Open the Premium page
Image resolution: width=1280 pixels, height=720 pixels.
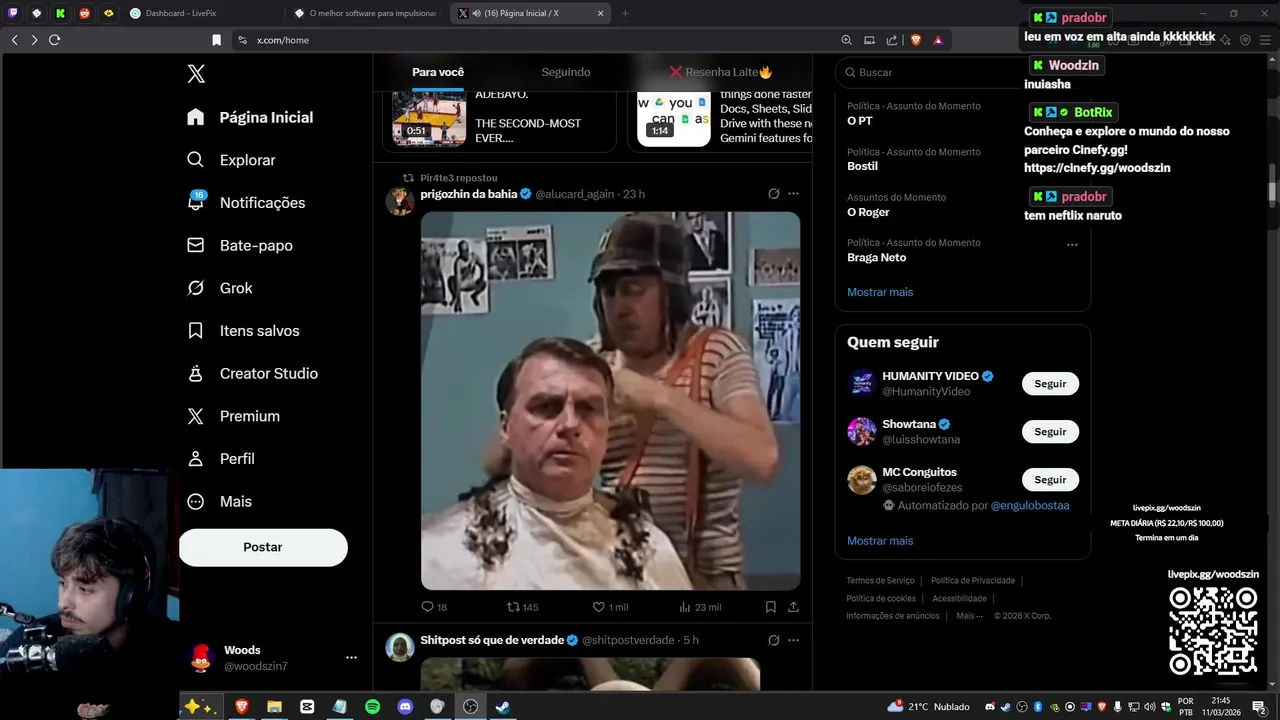(x=234, y=416)
